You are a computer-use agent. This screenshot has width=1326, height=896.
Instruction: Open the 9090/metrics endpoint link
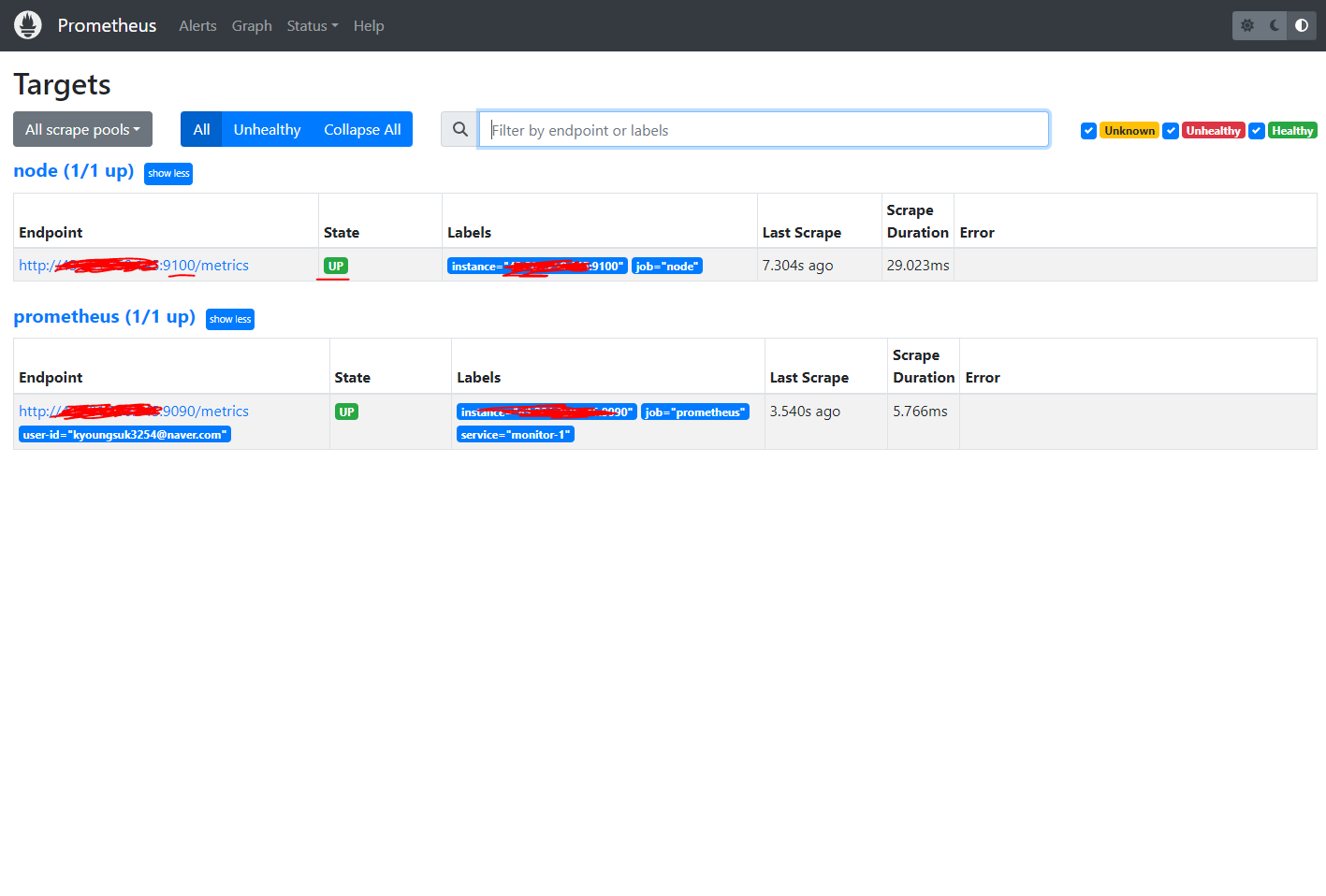tap(134, 411)
